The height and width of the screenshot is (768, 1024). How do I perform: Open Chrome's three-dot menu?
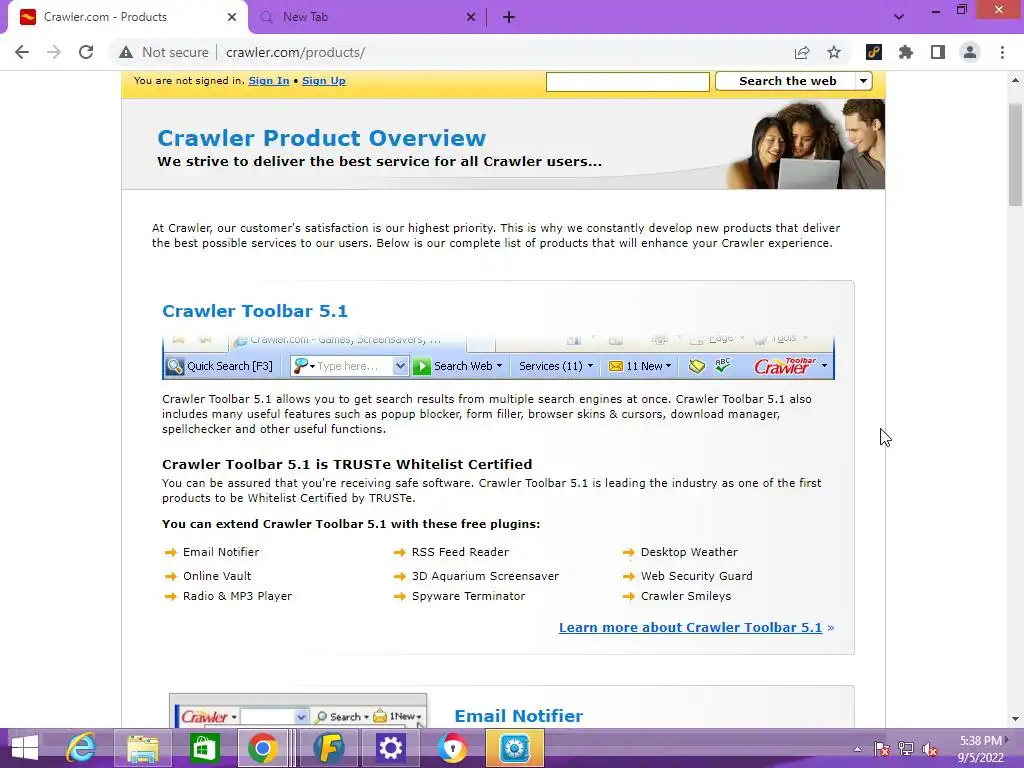(1002, 52)
